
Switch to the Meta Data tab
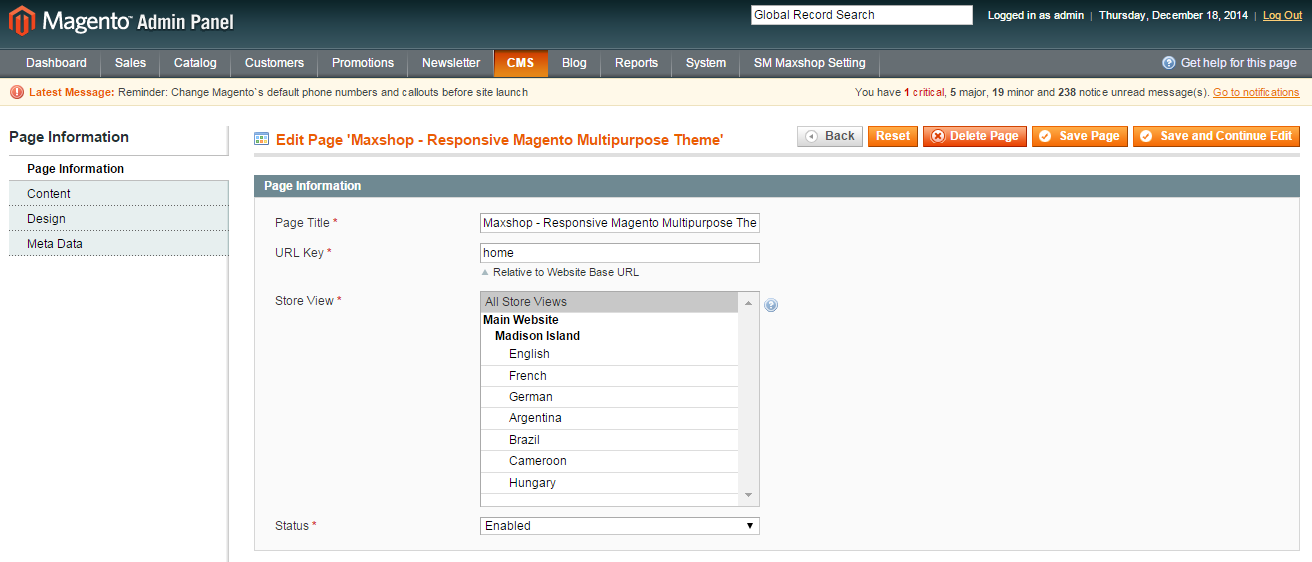[119, 244]
